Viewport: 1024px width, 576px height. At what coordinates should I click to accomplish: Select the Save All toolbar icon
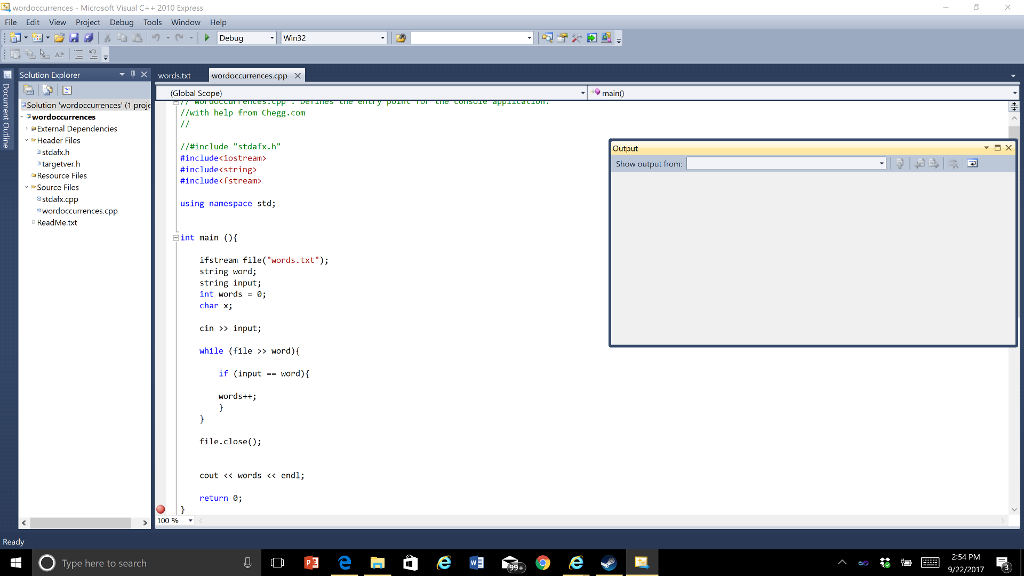coord(88,37)
